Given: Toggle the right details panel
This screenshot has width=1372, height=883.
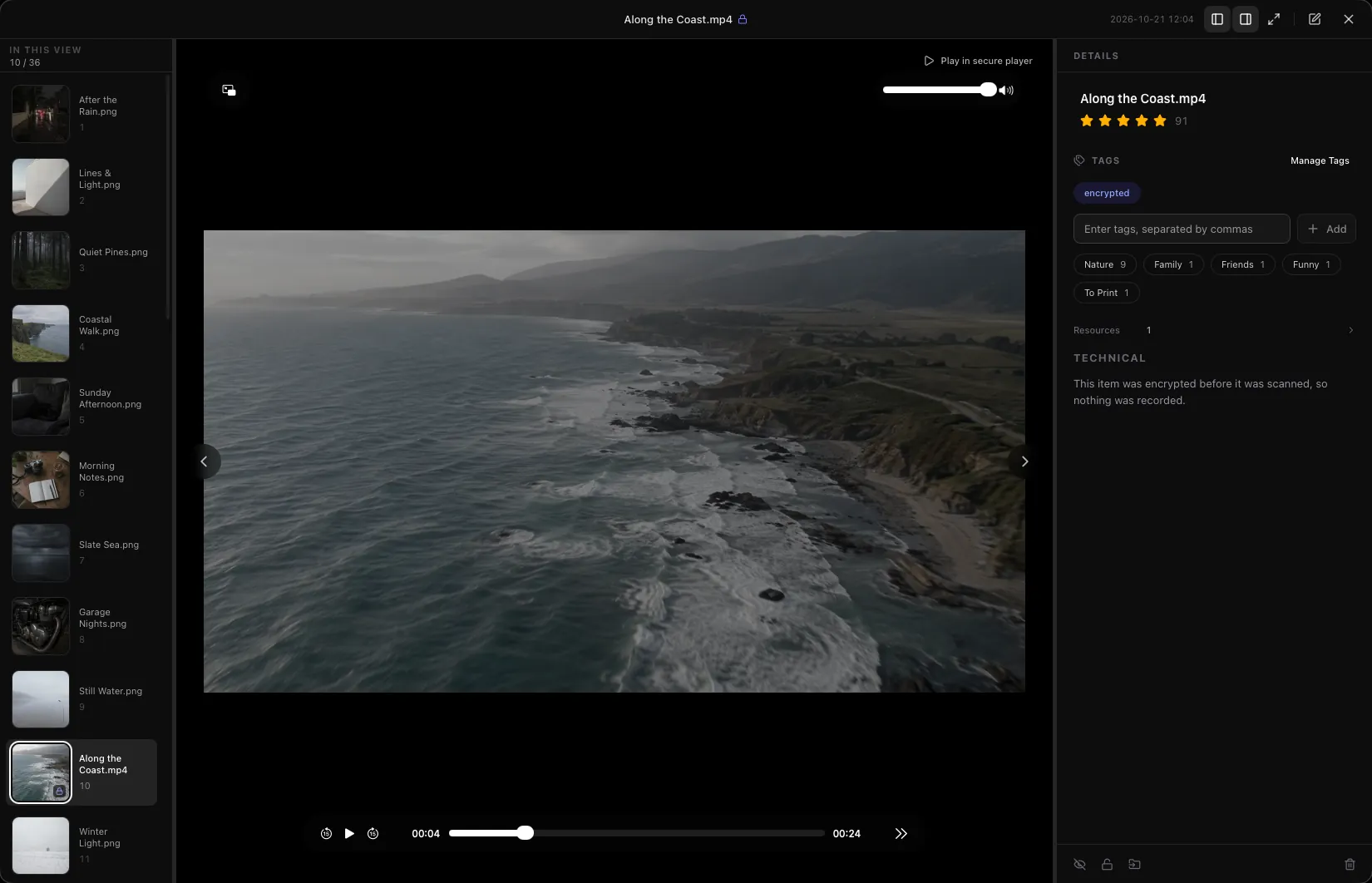Looking at the screenshot, I should coord(1246,19).
